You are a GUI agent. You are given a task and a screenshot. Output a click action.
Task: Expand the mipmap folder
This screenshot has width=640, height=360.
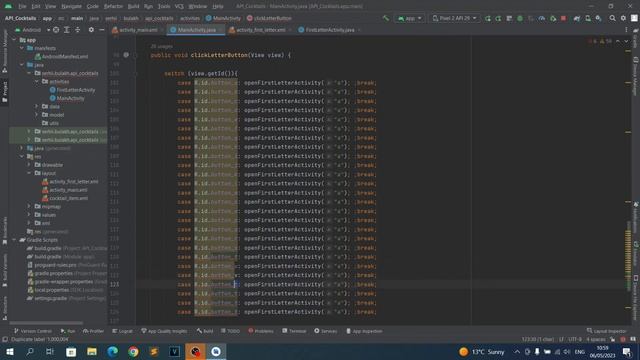click(x=29, y=207)
